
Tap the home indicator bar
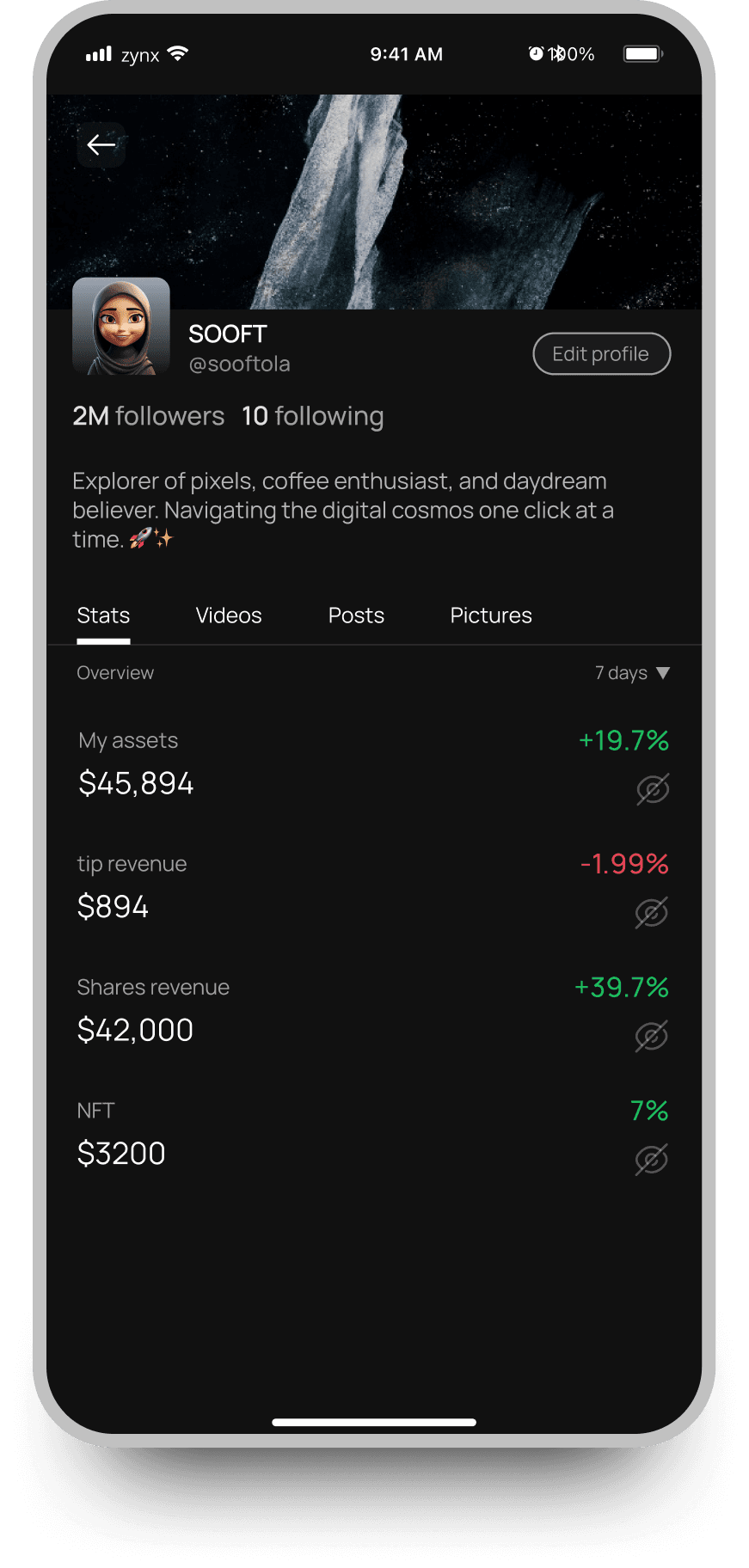click(x=374, y=1423)
